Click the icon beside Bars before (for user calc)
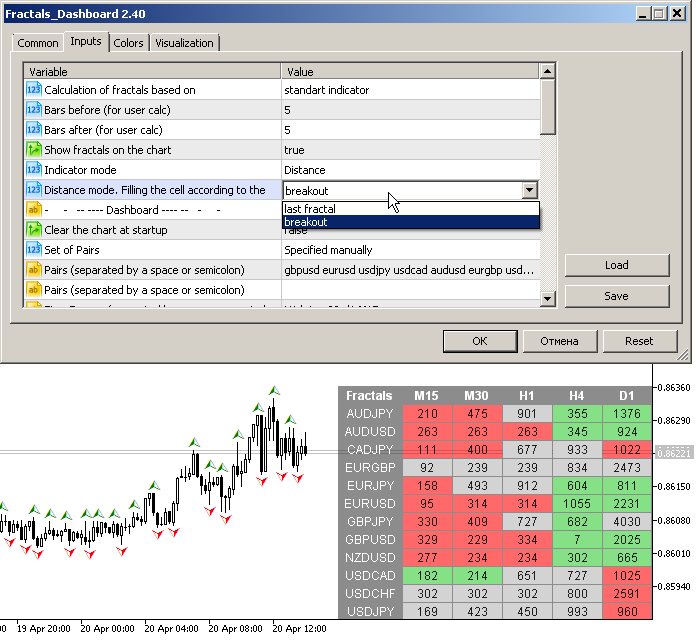 coord(34,109)
